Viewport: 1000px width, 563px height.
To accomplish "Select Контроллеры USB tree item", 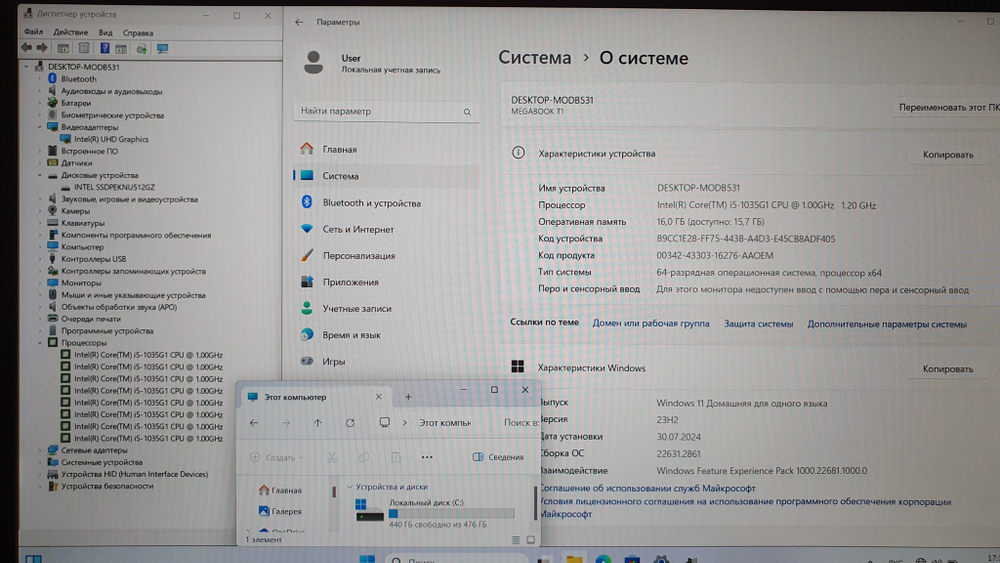I will (x=93, y=259).
